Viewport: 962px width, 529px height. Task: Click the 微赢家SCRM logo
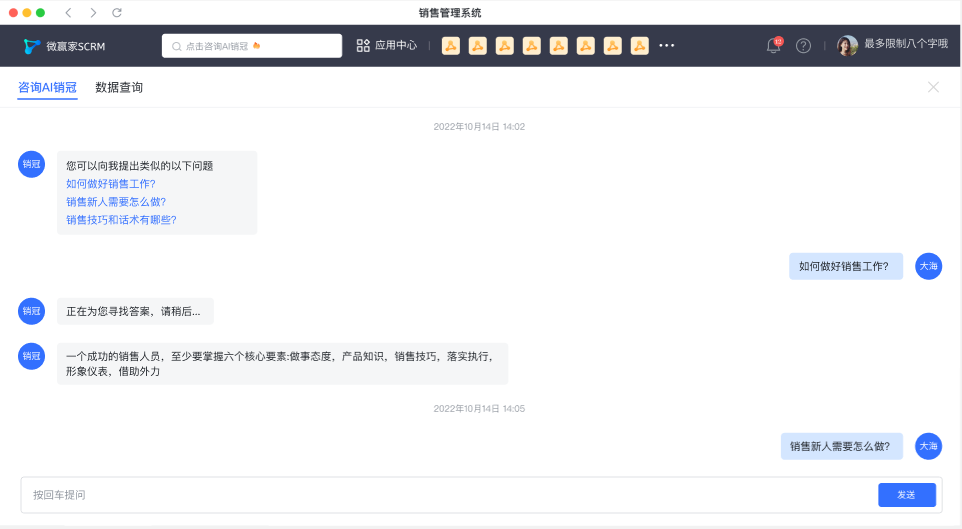click(64, 46)
